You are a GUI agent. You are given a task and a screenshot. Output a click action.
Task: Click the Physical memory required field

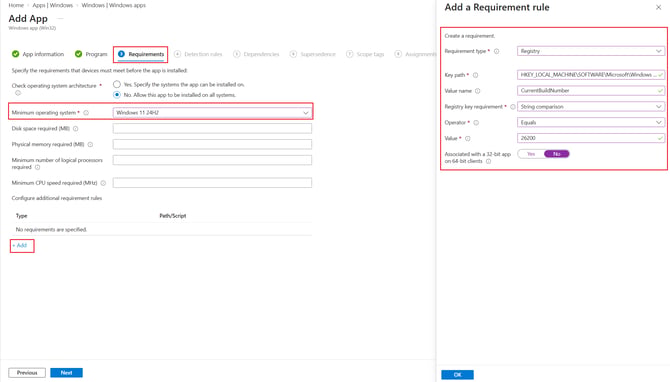(x=212, y=144)
